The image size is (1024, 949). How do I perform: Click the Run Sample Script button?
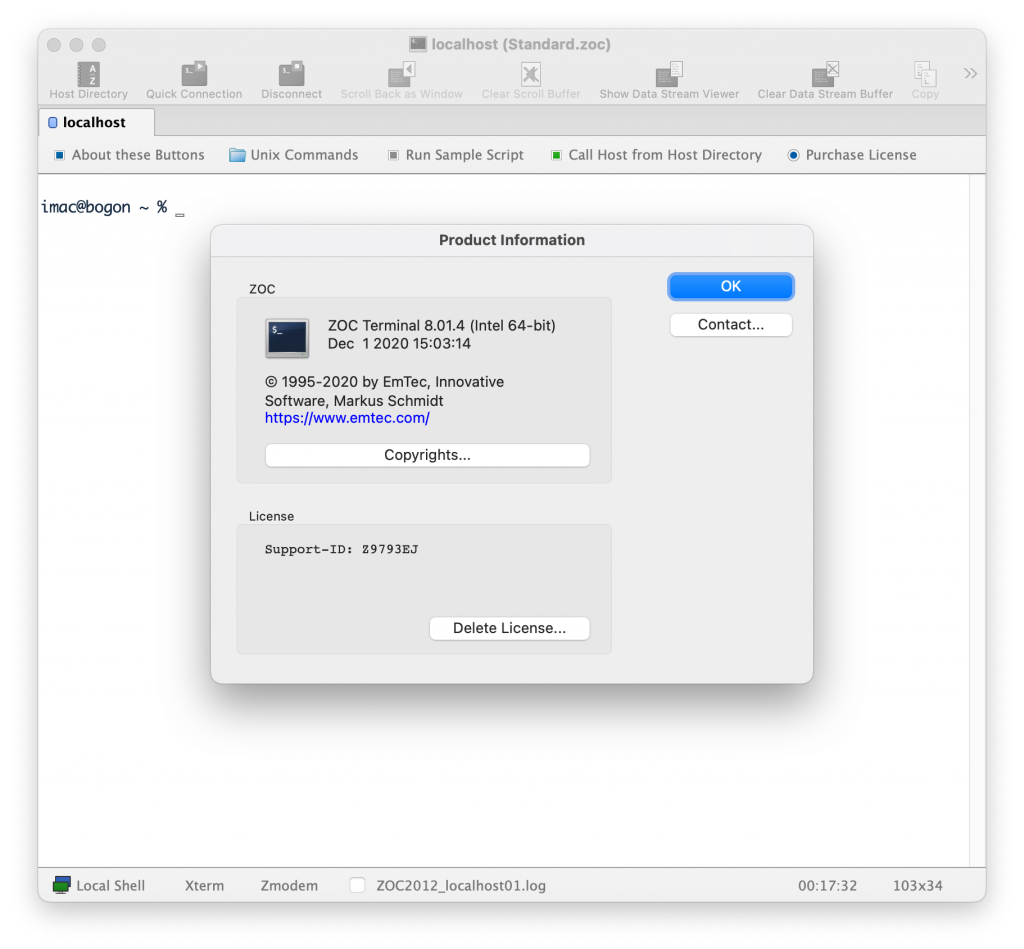click(x=456, y=155)
